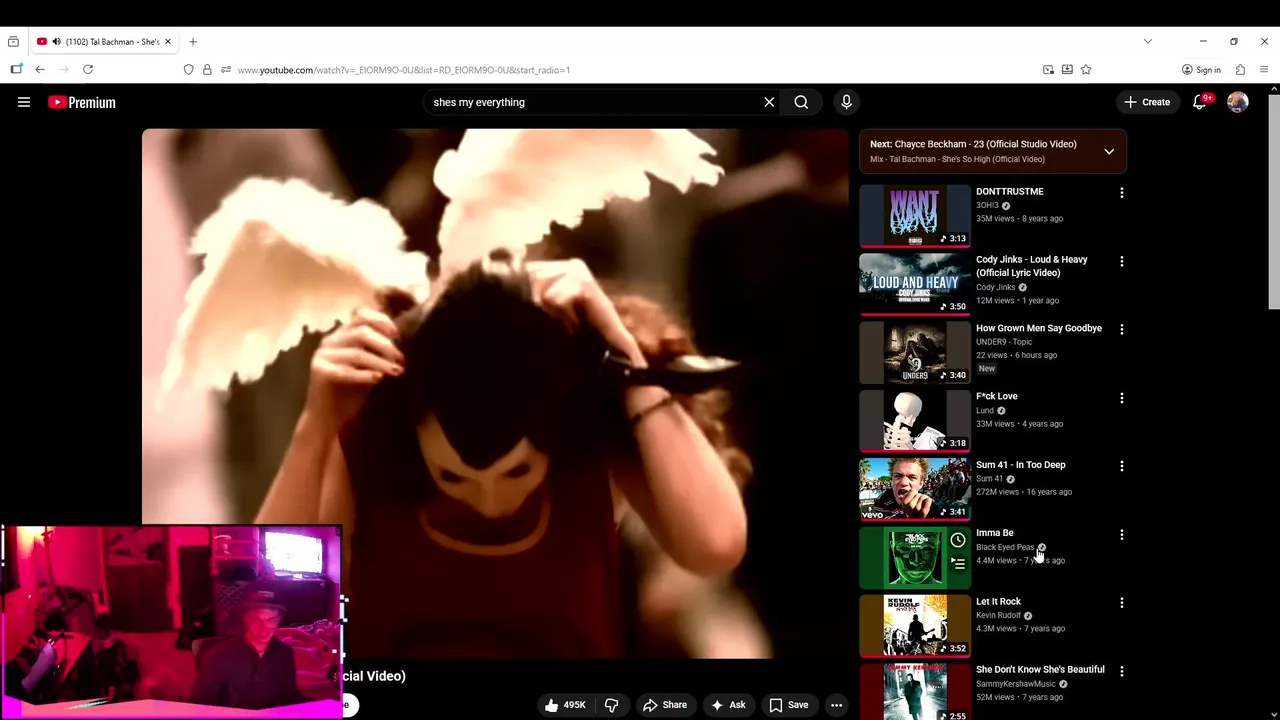Open the Create menu

1147,102
